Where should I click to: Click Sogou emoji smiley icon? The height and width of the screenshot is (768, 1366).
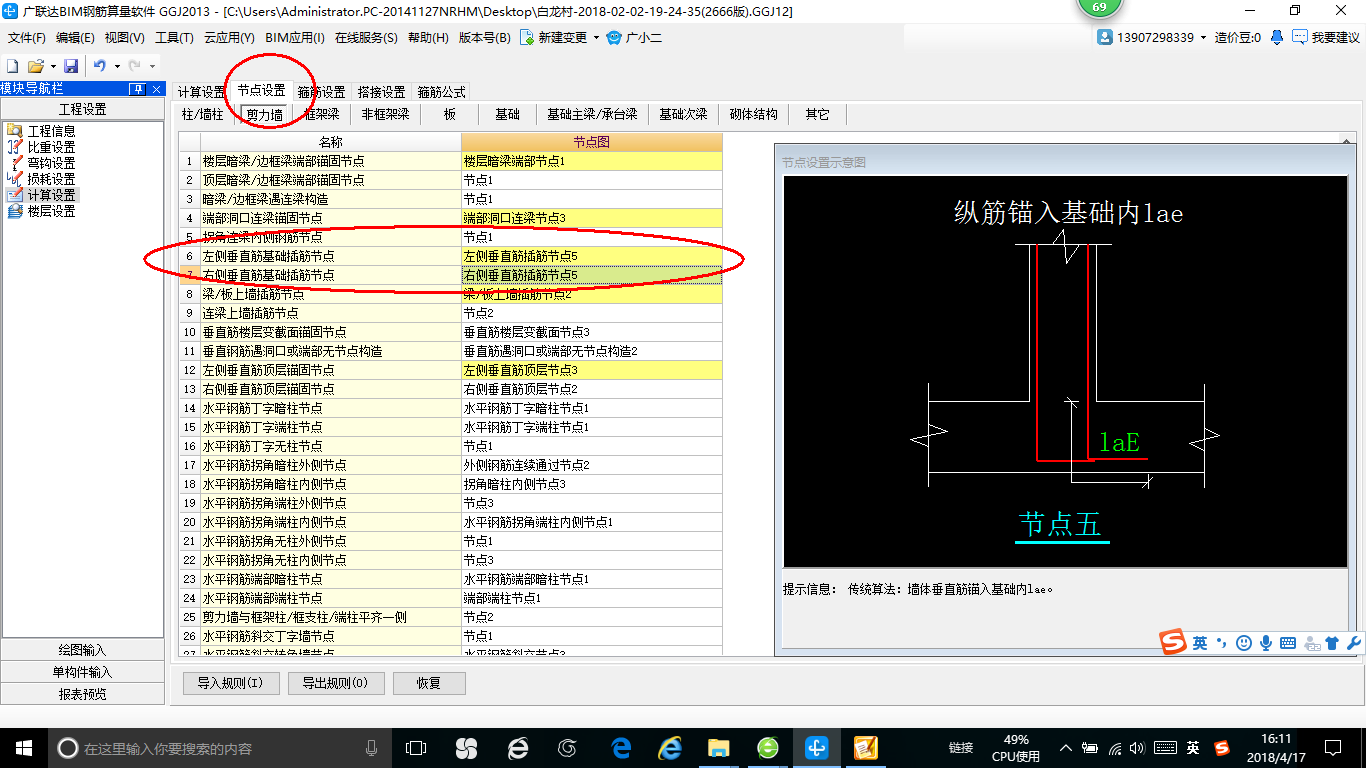pos(1244,643)
